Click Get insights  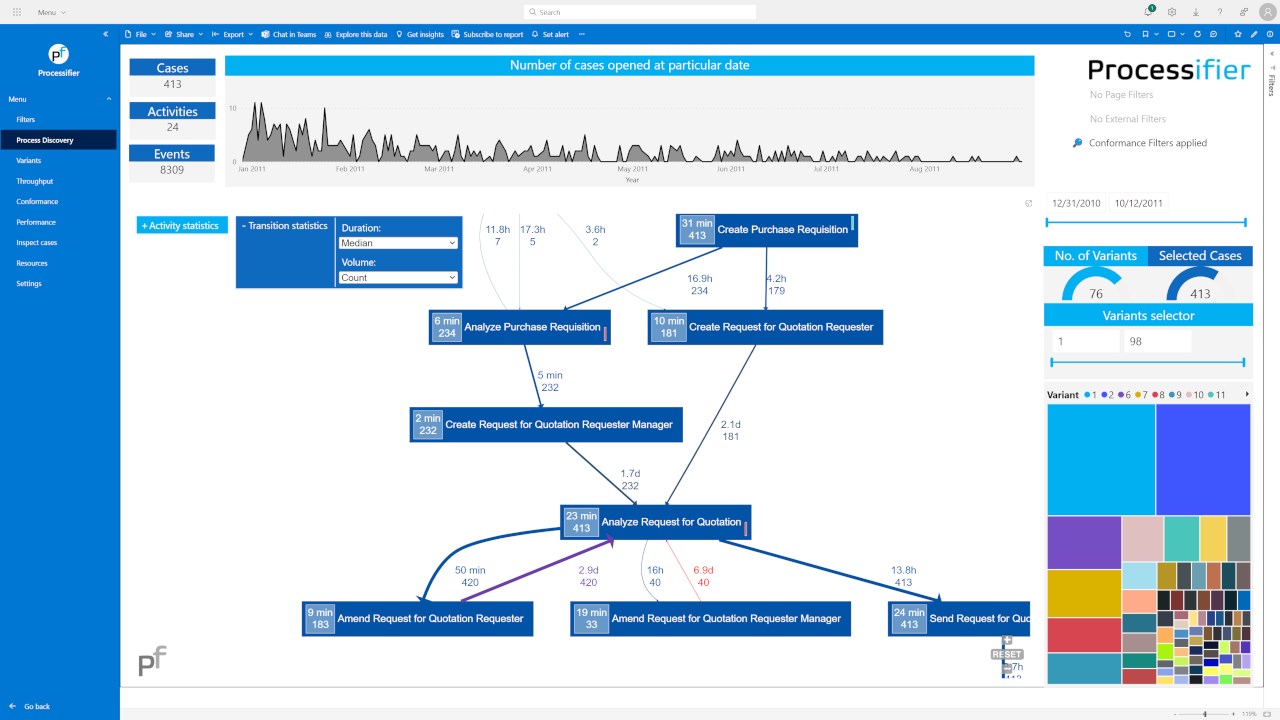(420, 34)
